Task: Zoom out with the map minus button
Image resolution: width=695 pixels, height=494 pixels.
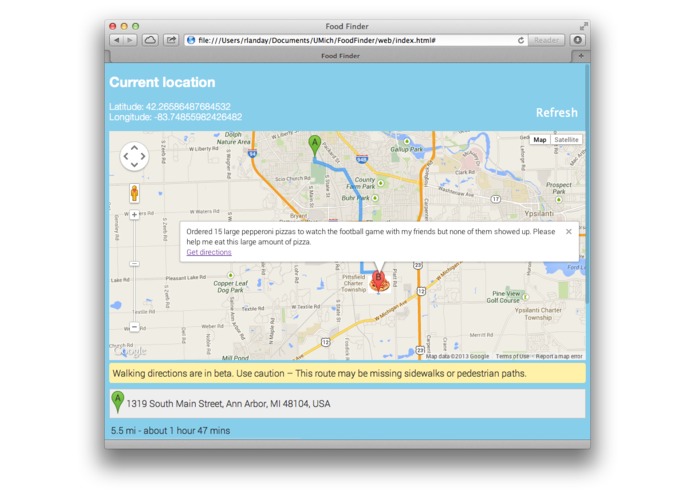Action: click(134, 327)
